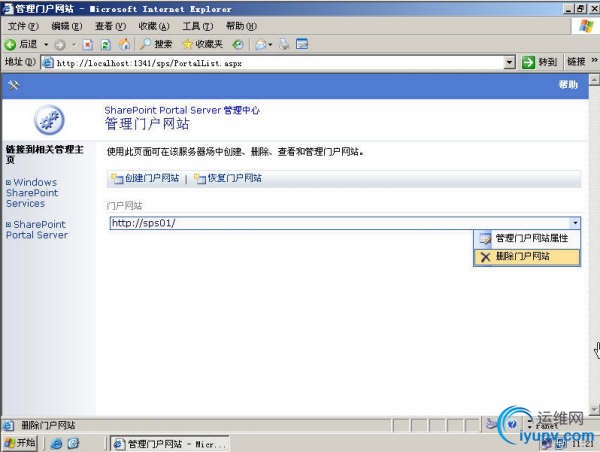Click the Print toolbar icon
Screen dimensions: 600x452
click(284, 44)
